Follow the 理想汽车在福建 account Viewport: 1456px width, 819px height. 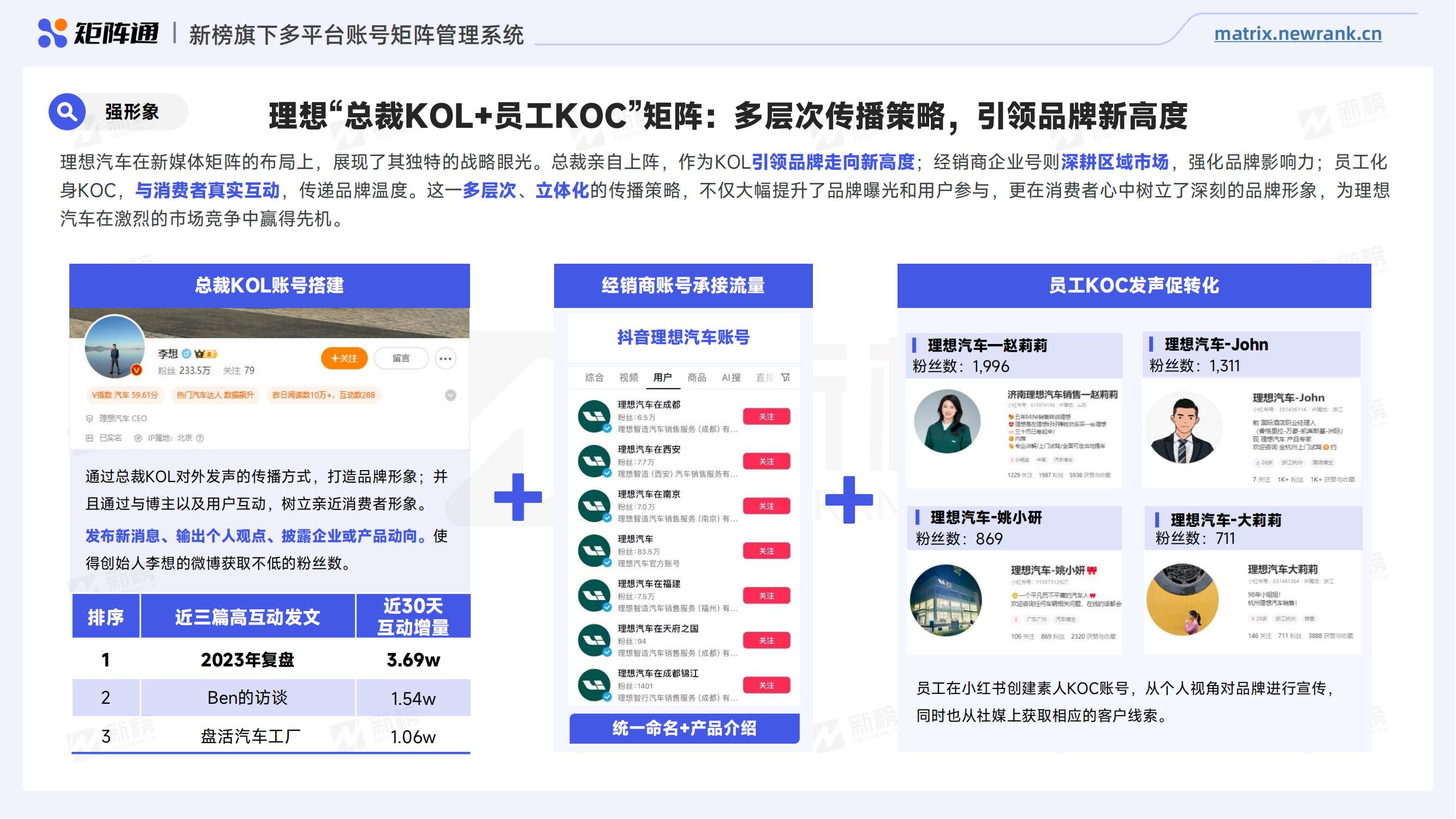point(766,596)
